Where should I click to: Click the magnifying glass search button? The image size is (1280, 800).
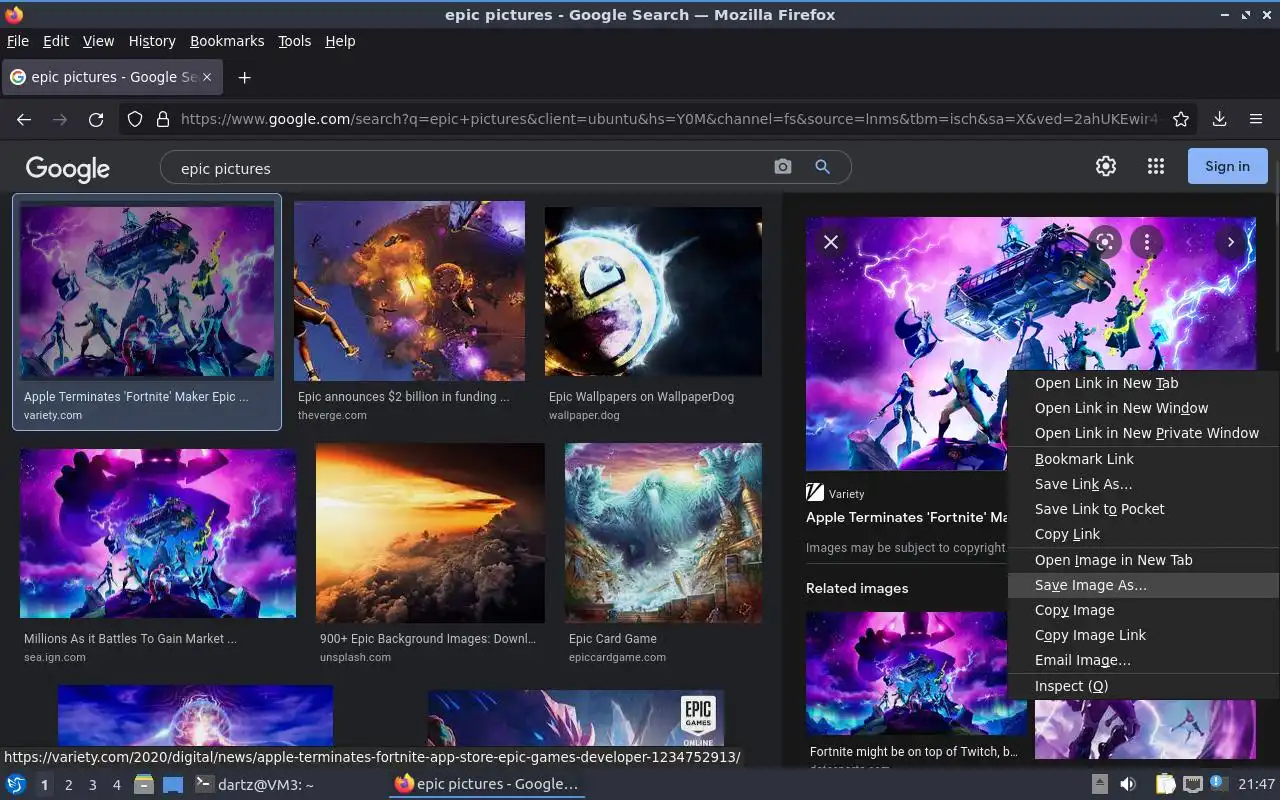822,167
